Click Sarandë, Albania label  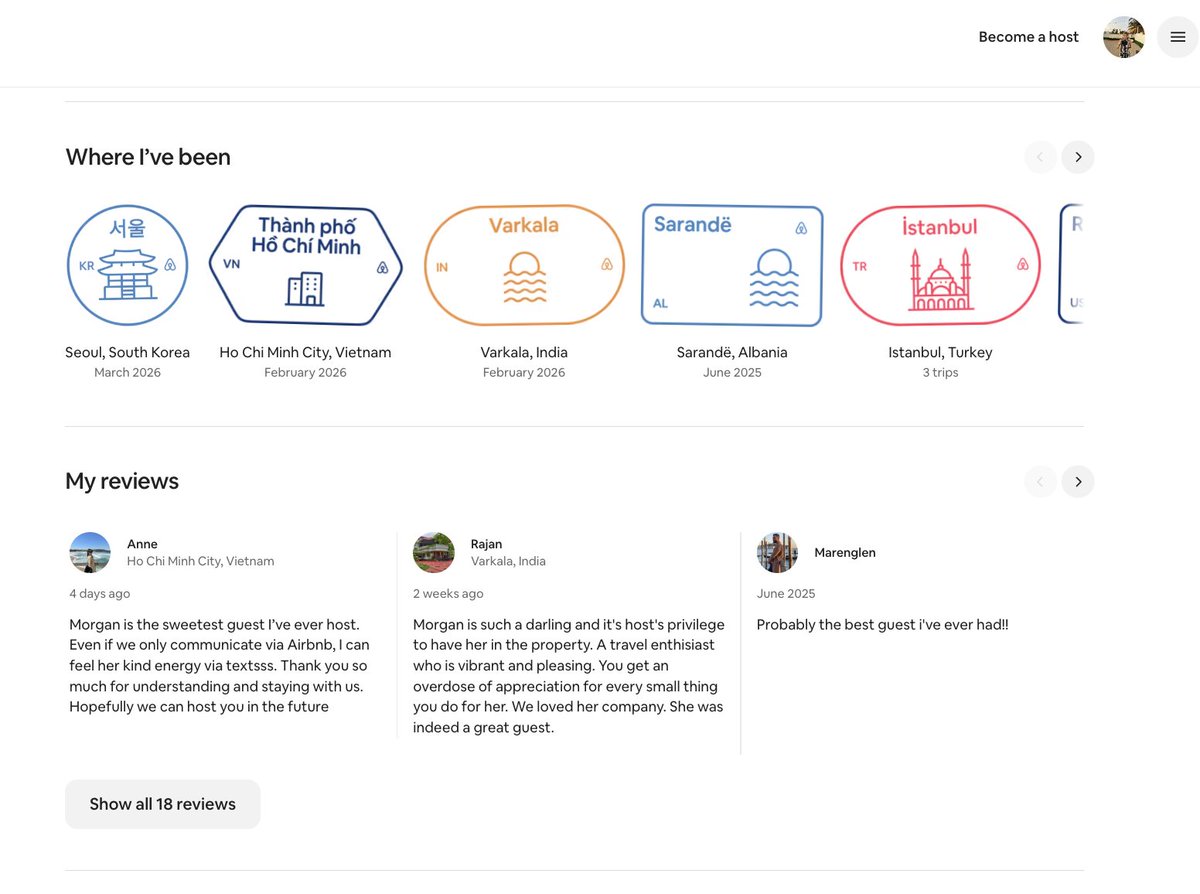[x=732, y=352]
